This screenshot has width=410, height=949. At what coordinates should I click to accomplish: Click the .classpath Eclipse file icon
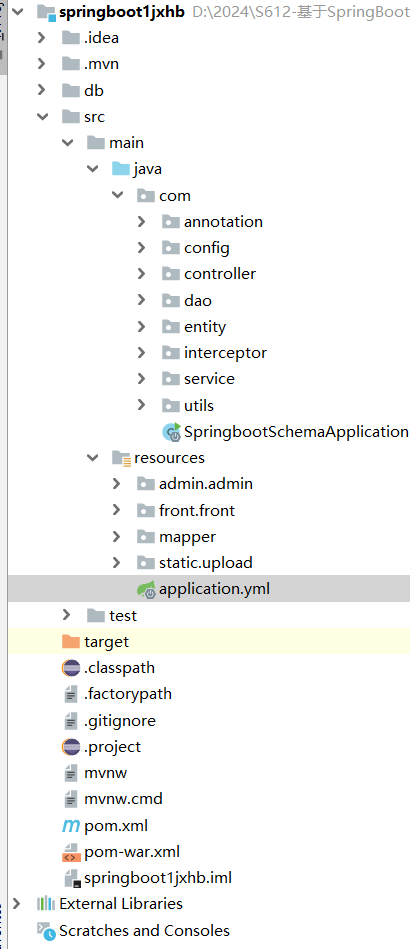(71, 668)
